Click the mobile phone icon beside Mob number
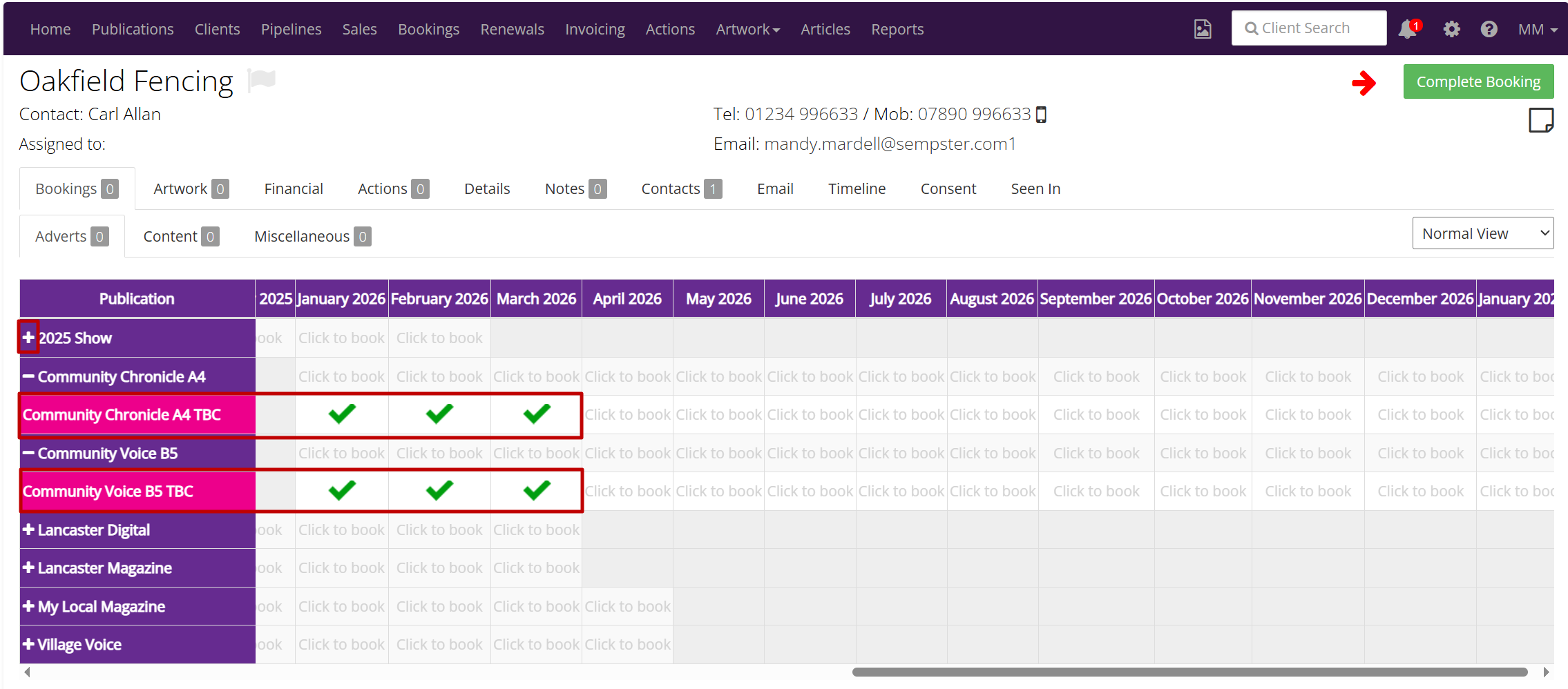The width and height of the screenshot is (1568, 689). pyautogui.click(x=1042, y=115)
